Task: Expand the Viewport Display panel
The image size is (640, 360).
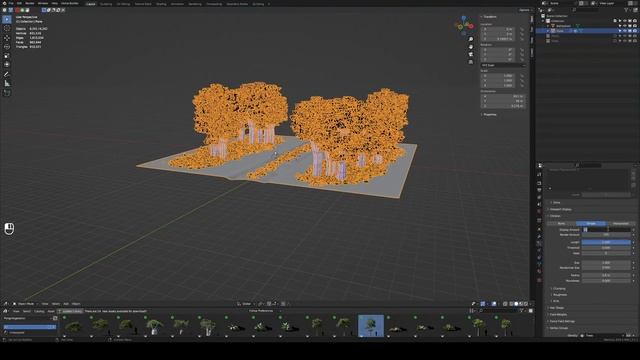Action: [560, 209]
